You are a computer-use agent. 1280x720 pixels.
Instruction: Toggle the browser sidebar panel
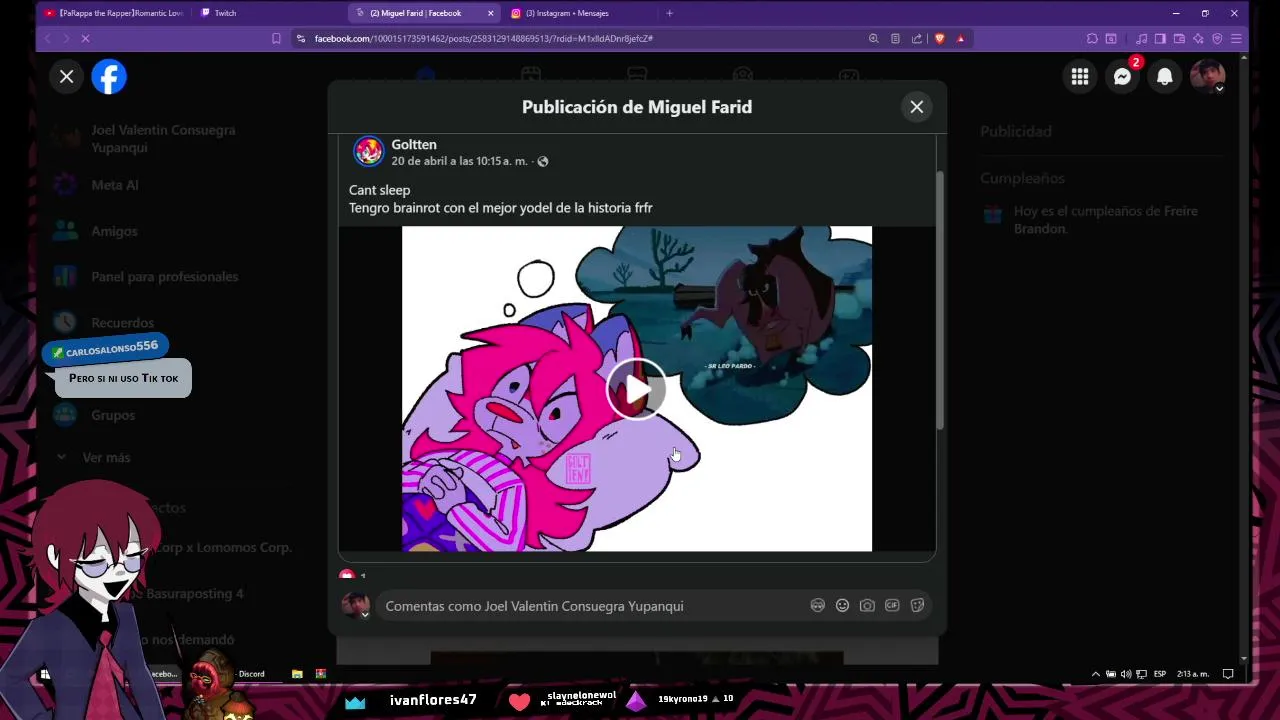1160,38
